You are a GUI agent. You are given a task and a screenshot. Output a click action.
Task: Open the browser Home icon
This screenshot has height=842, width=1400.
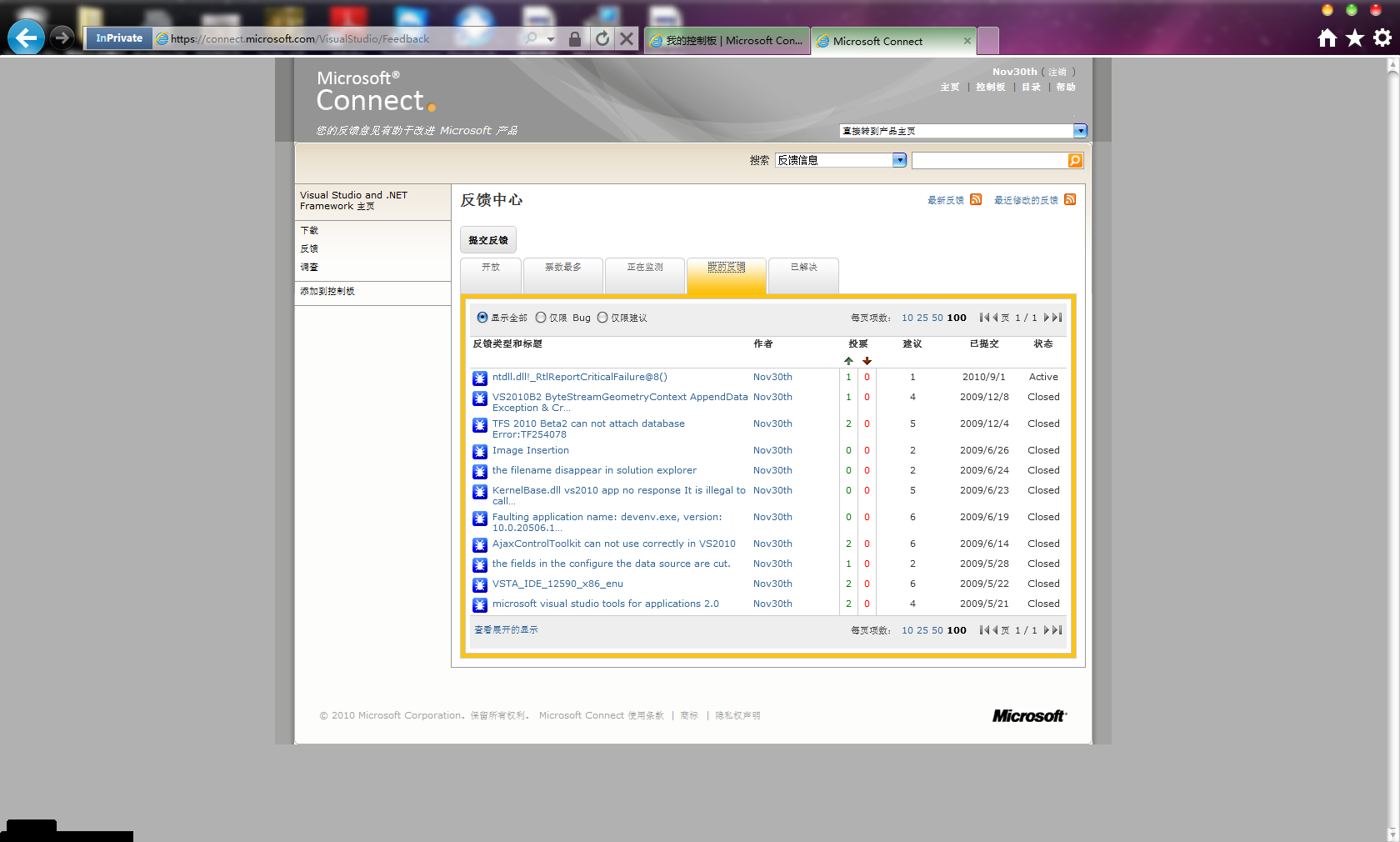(1327, 38)
